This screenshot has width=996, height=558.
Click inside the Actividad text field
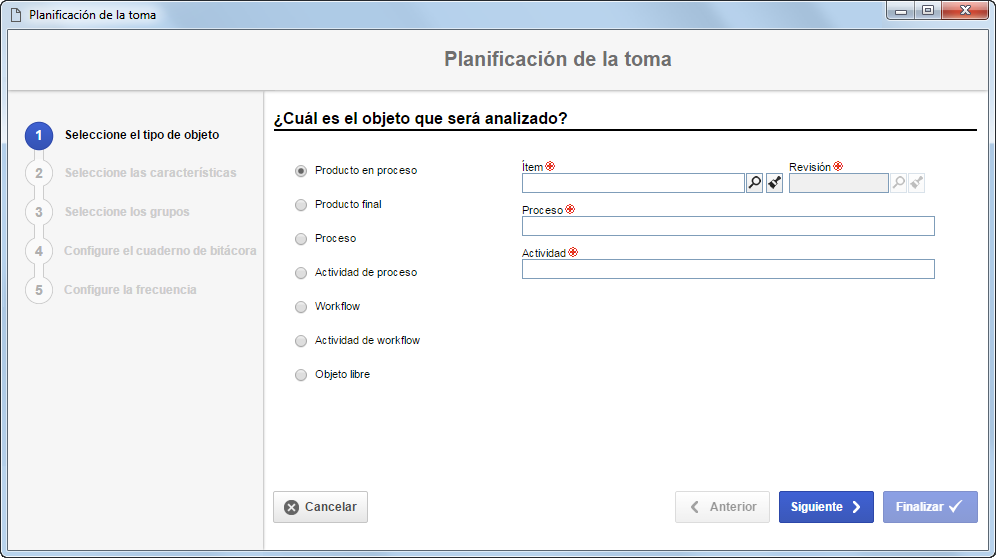(728, 269)
